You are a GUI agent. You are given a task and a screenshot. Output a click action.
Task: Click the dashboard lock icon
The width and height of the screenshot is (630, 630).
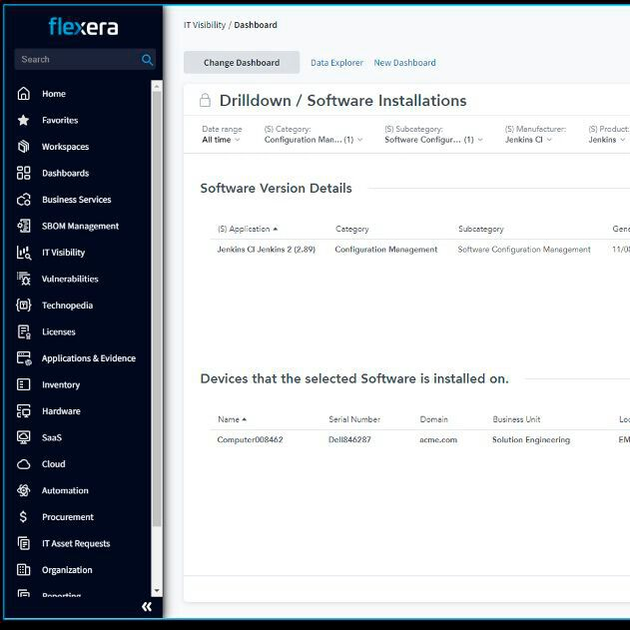pyautogui.click(x=205, y=100)
